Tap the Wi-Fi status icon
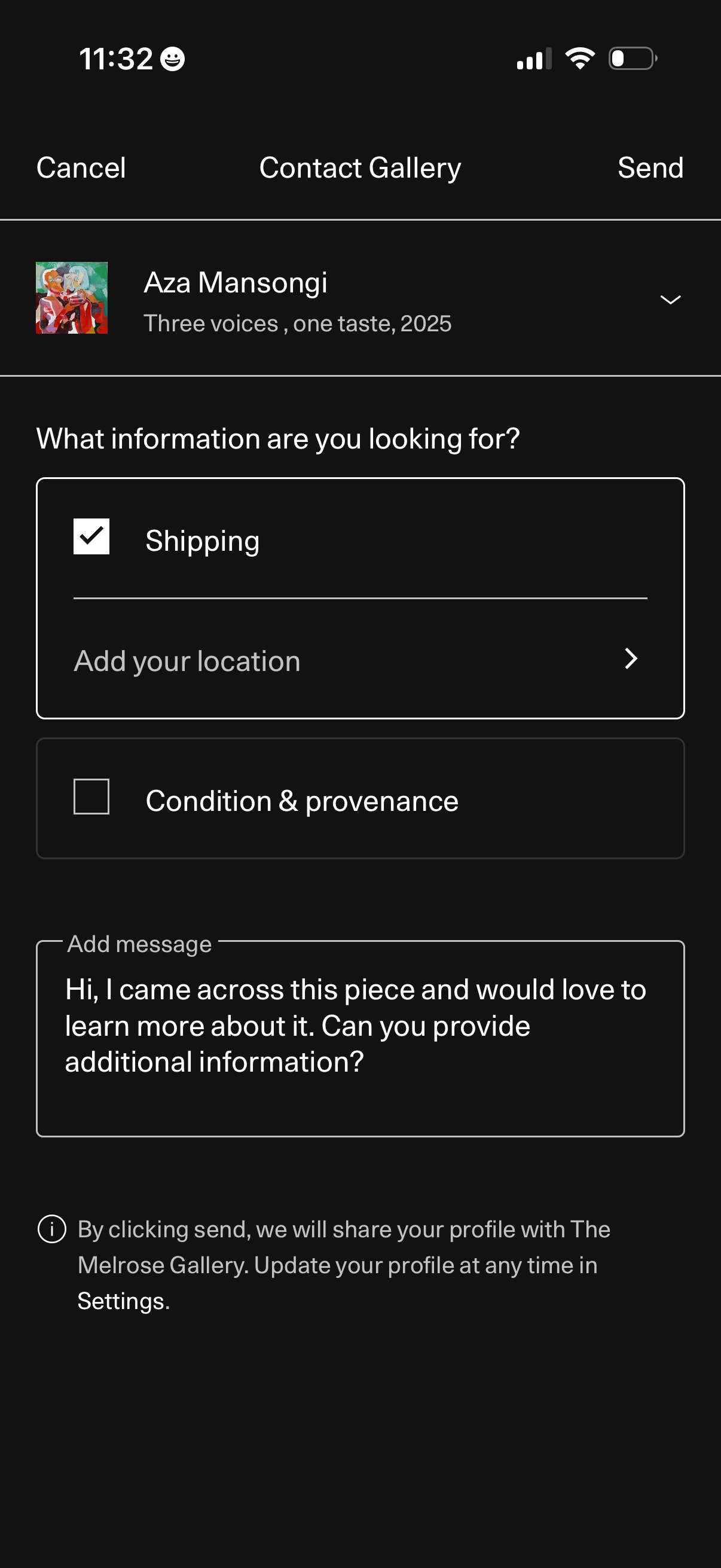Screen dimensions: 721x1568 (580, 59)
